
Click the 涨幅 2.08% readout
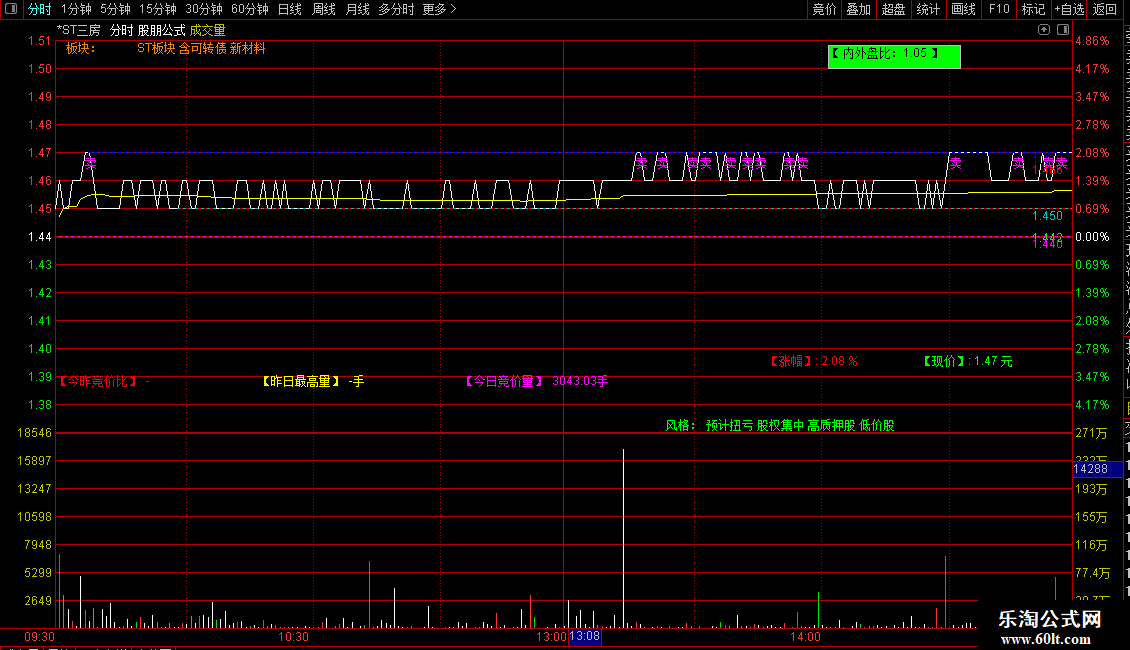[814, 361]
